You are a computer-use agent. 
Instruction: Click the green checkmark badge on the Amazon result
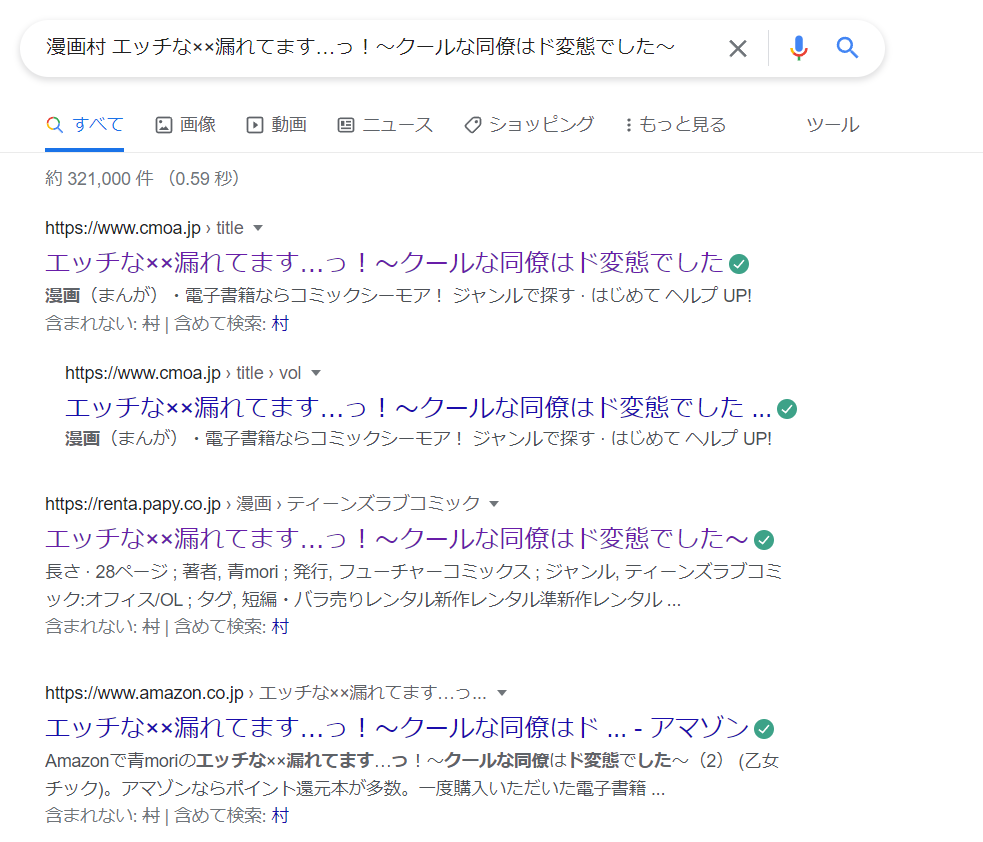pos(764,728)
